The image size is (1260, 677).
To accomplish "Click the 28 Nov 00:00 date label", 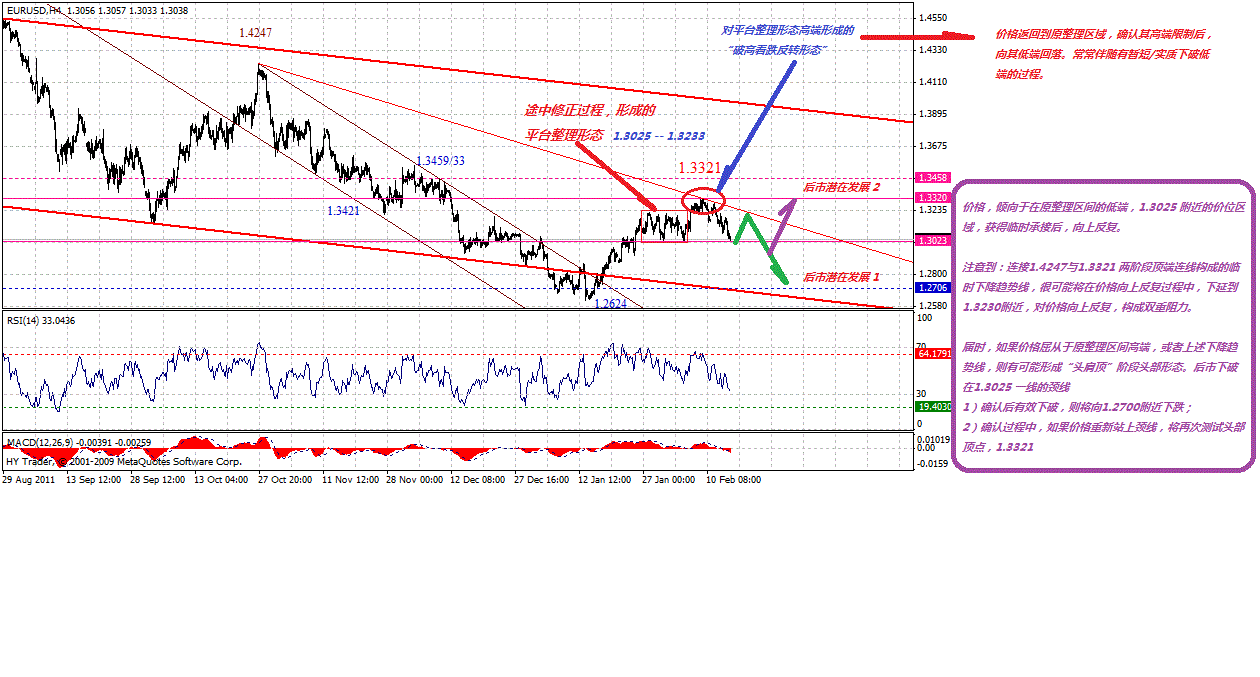I will pyautogui.click(x=414, y=480).
